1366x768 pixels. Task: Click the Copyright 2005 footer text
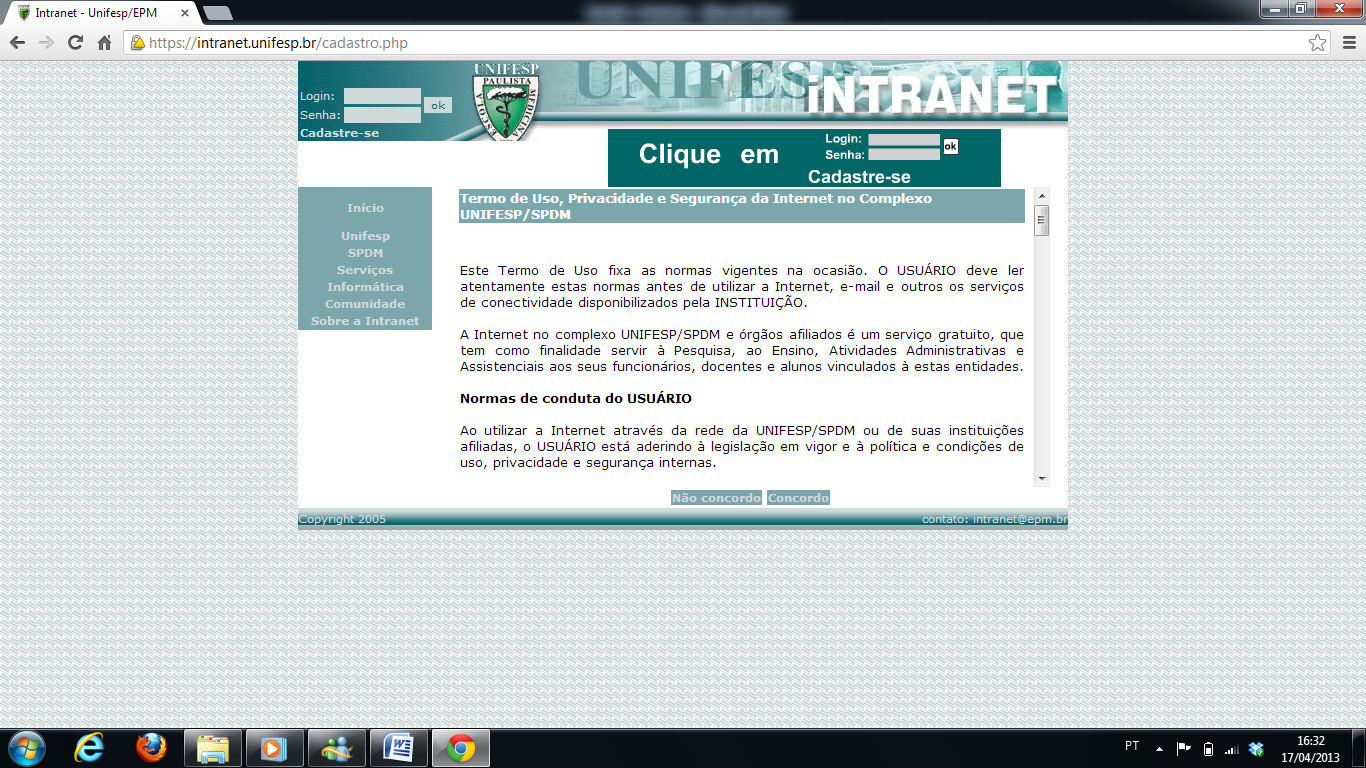[x=342, y=519]
